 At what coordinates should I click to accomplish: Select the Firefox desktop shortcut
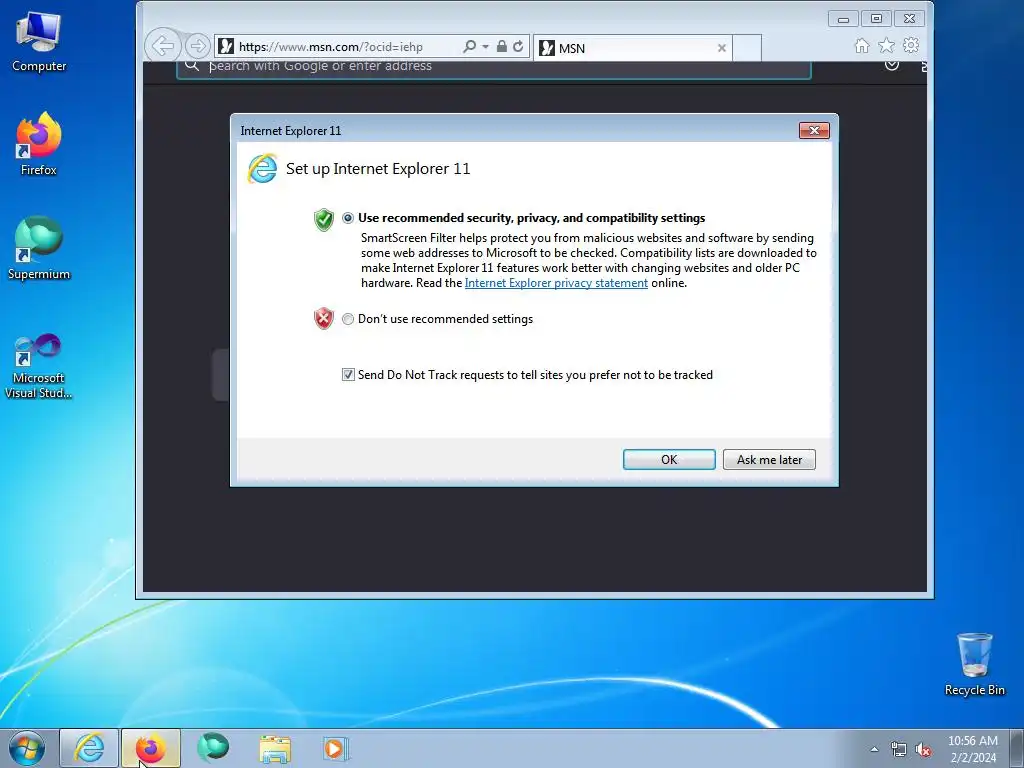point(39,144)
